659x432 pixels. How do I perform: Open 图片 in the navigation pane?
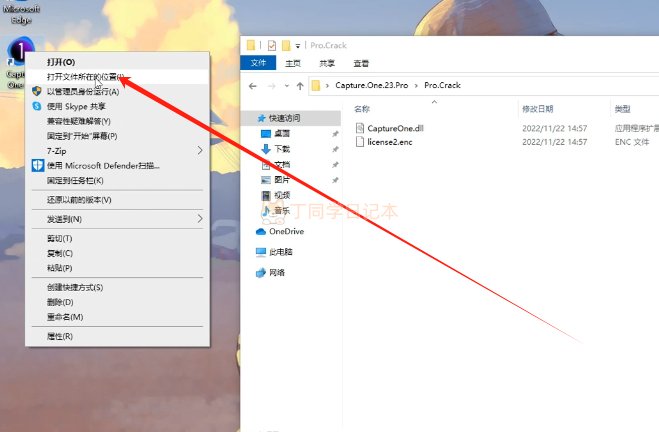coord(282,180)
